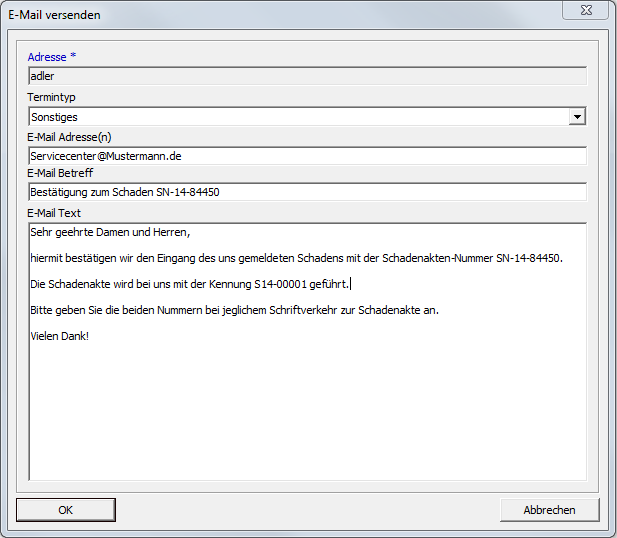Expand the Termintyp dropdown arrow
617x538 pixels.
pyautogui.click(x=576, y=117)
